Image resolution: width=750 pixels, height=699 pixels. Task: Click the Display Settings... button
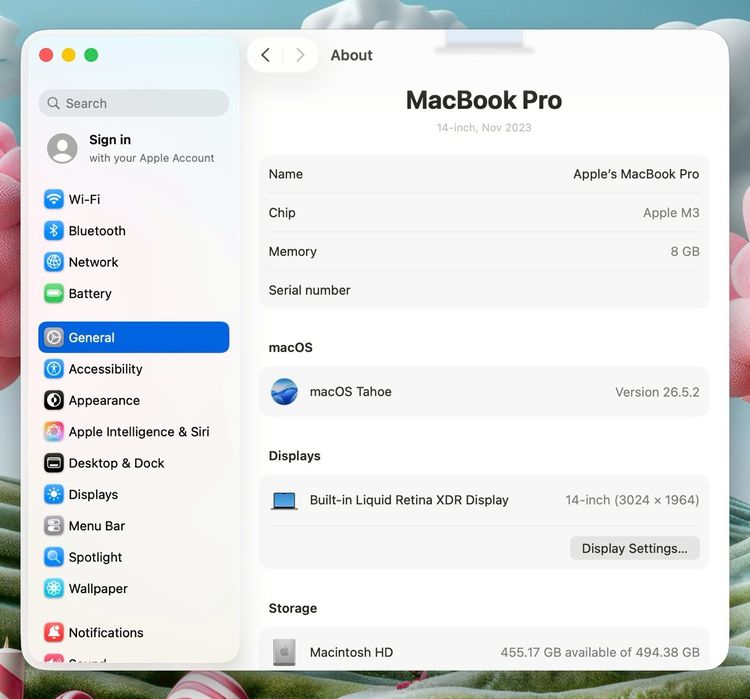click(x=634, y=548)
